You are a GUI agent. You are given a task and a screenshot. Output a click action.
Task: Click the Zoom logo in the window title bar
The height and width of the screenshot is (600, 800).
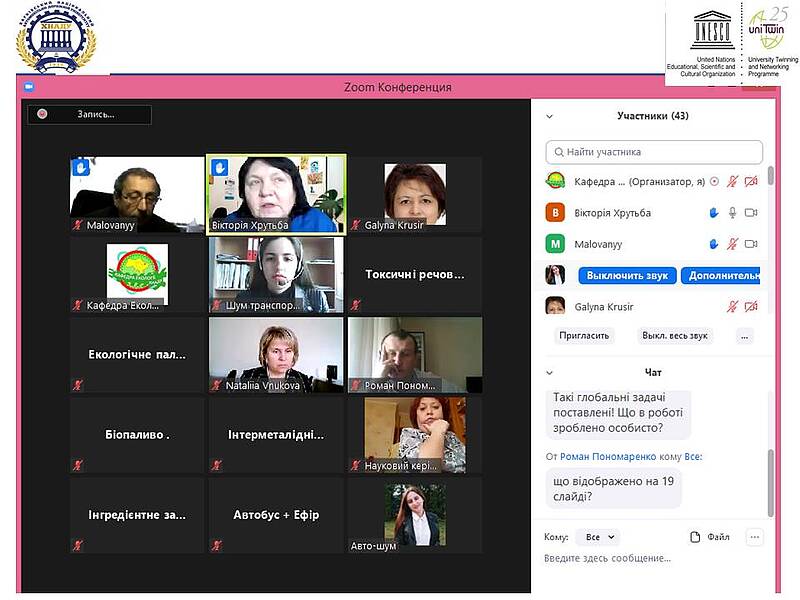pos(30,87)
